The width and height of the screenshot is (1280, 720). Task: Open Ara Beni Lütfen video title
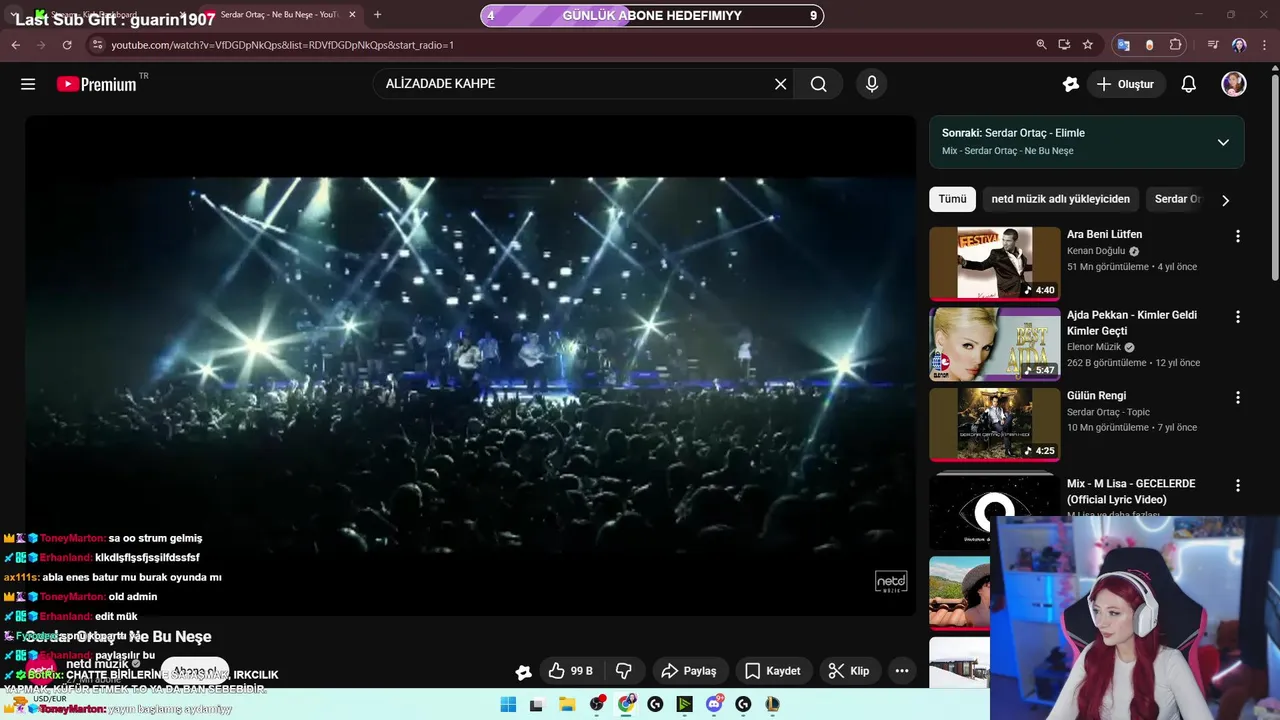(1104, 234)
